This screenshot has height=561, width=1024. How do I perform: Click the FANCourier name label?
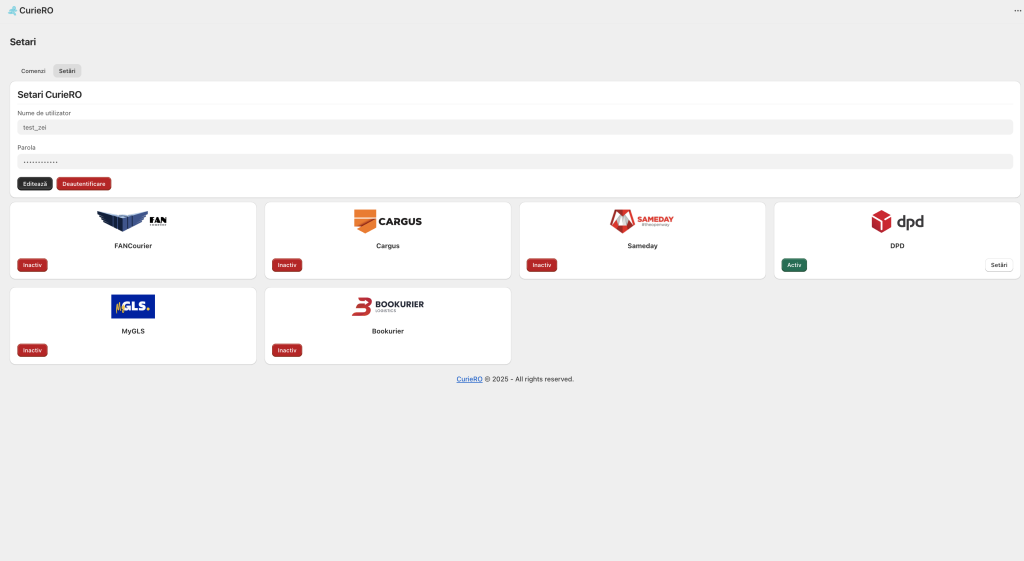(133, 246)
